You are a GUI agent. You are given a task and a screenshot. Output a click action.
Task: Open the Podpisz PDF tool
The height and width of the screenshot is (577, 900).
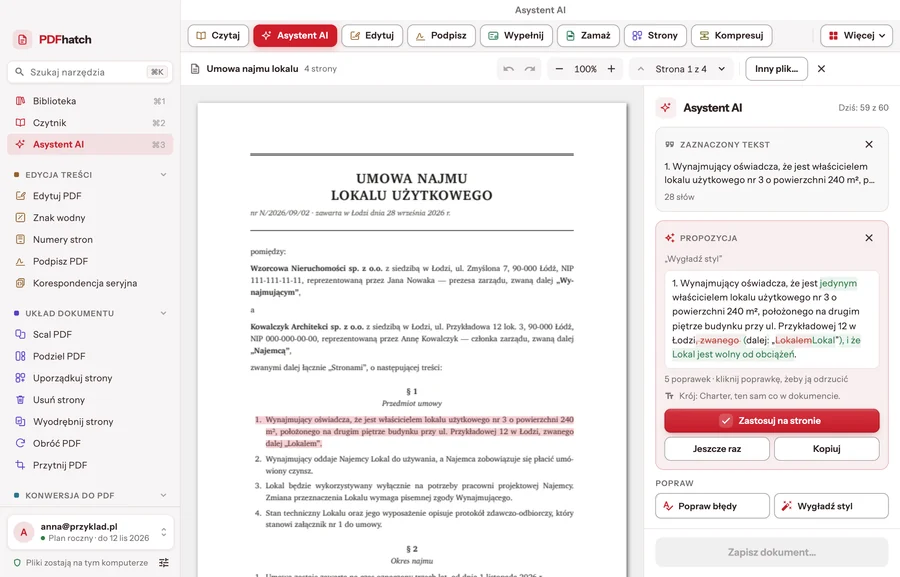pyautogui.click(x=90, y=261)
